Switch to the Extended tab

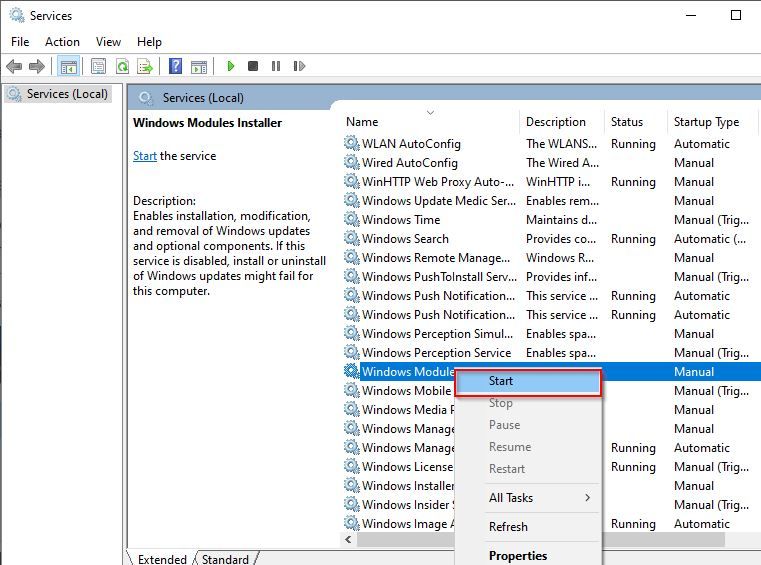(162, 559)
